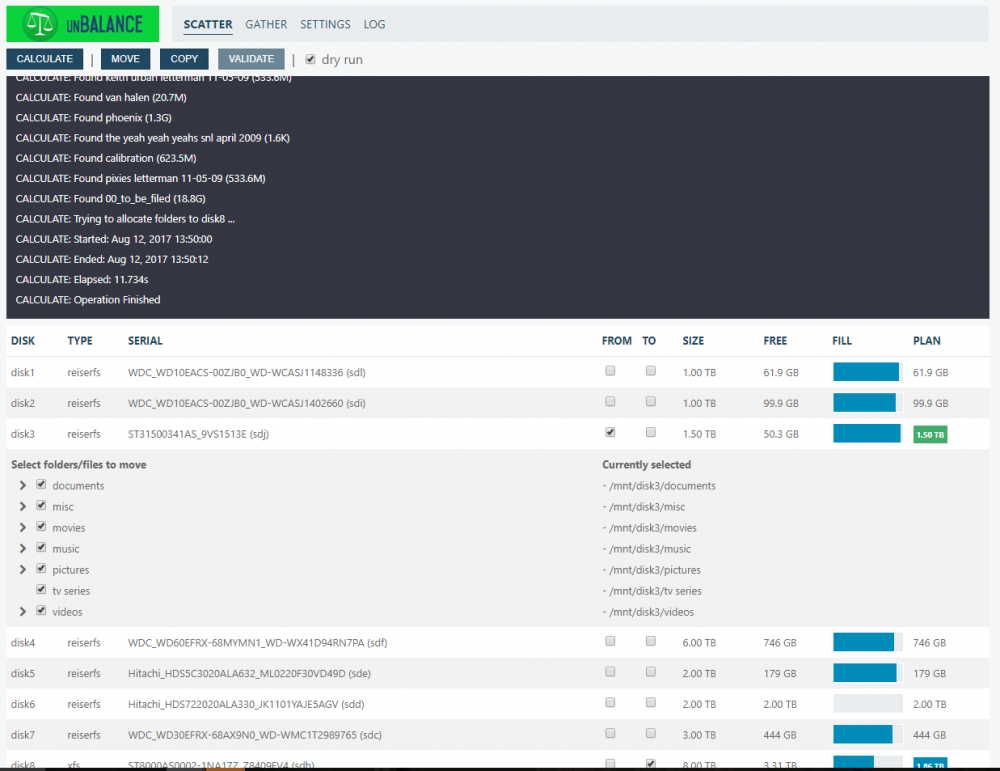Click the disk5 size 2.00 TB
Screen dimensions: 1000x771
click(699, 673)
